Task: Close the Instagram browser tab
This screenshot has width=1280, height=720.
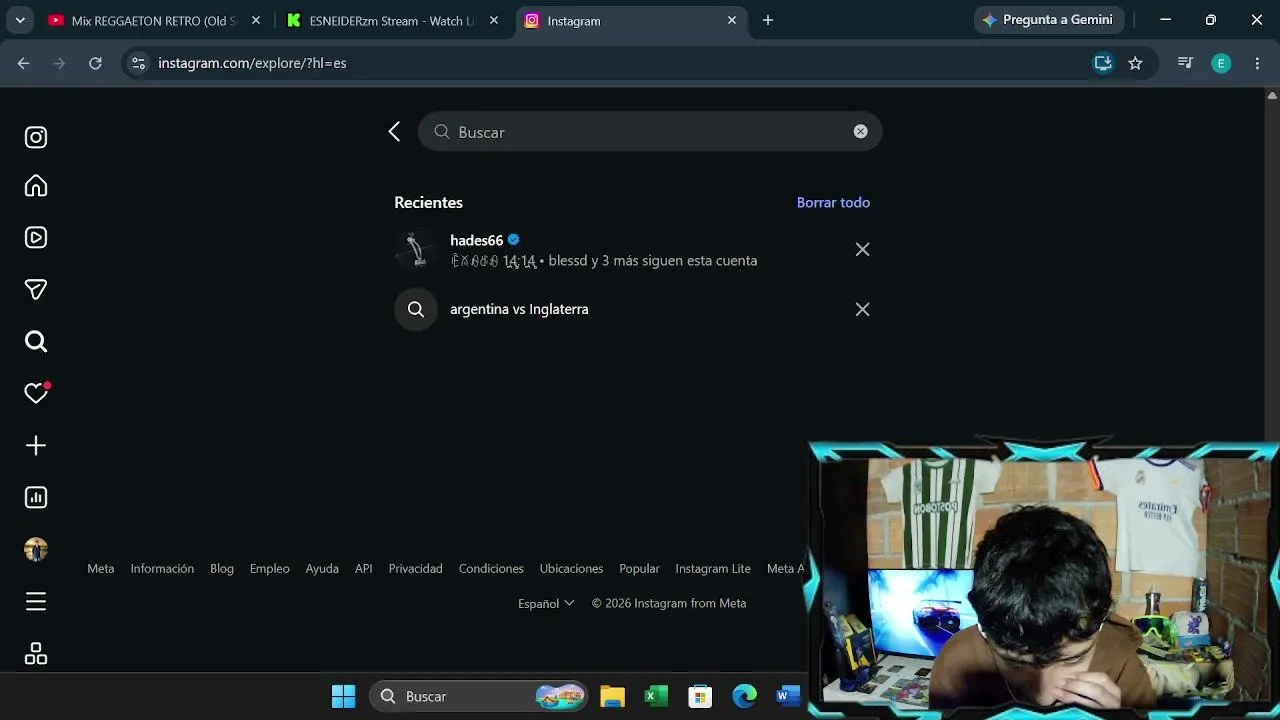Action: [732, 20]
